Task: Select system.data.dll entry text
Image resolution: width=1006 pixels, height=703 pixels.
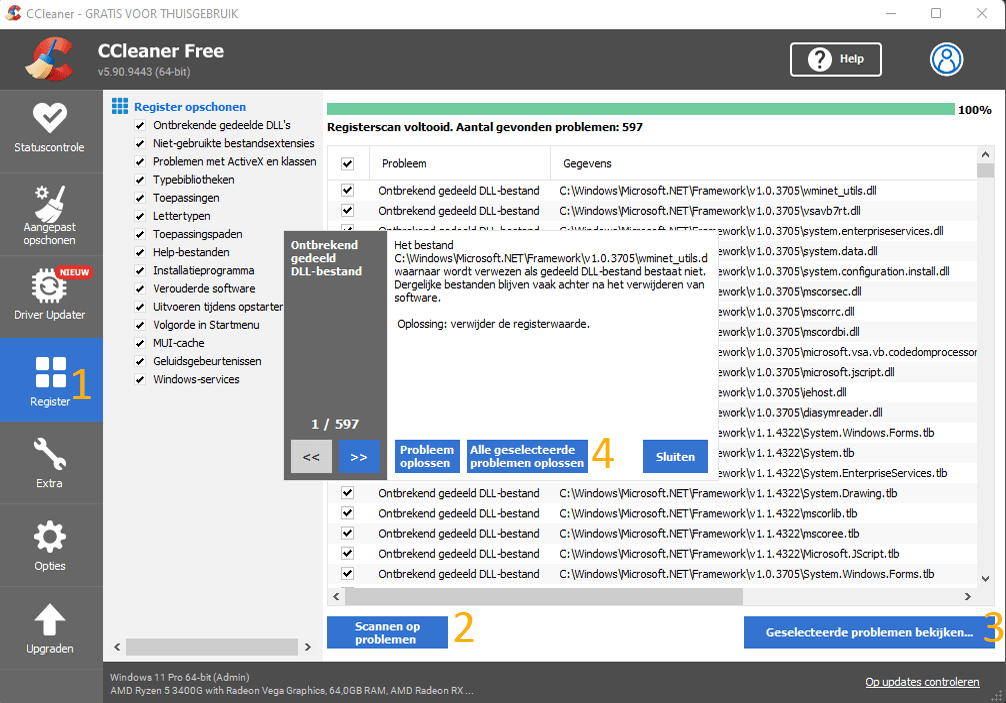Action: pyautogui.click(x=797, y=251)
